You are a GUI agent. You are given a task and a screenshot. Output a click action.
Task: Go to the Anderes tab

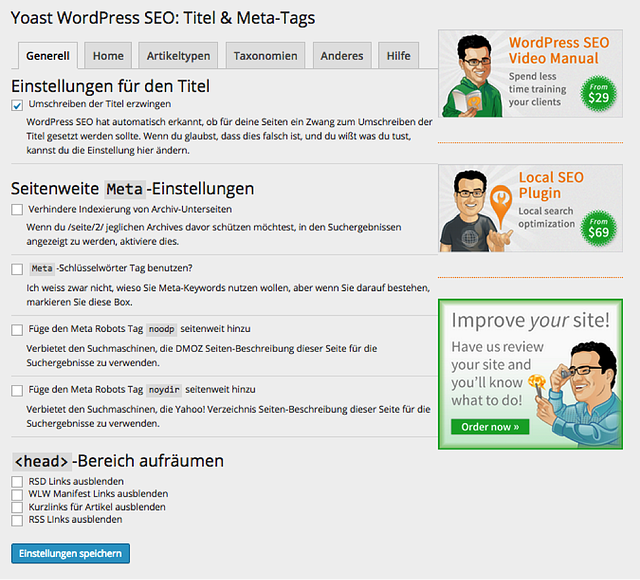342,56
